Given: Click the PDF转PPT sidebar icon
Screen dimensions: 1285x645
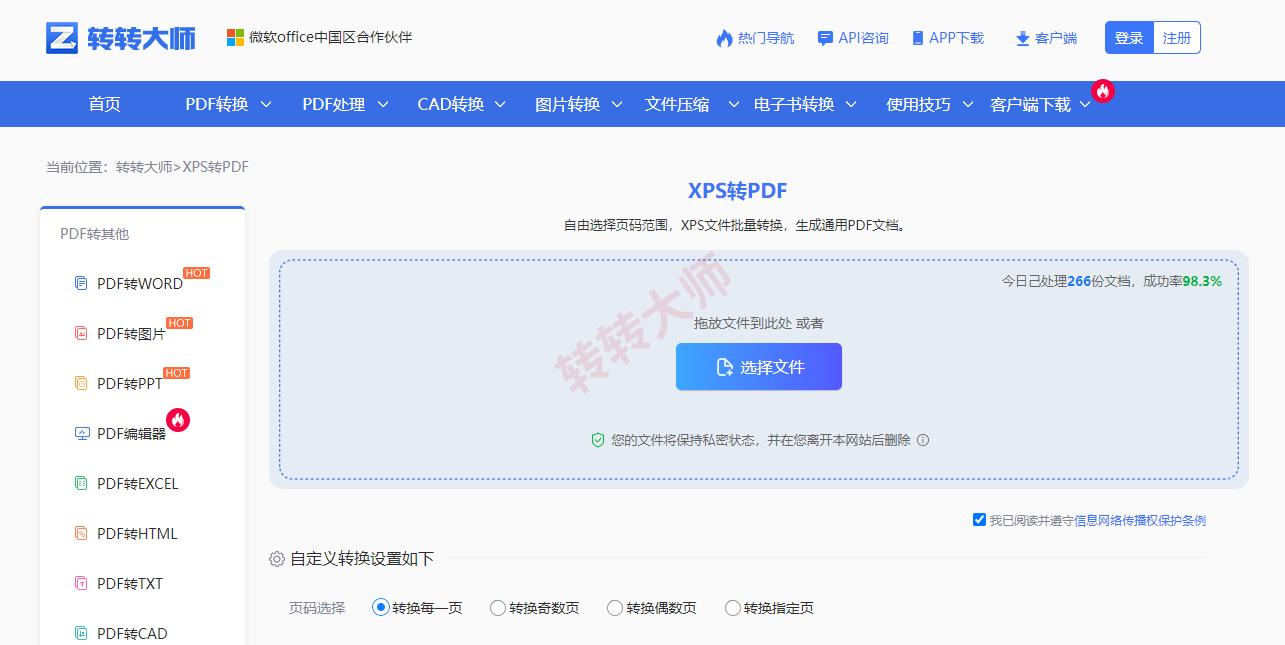Looking at the screenshot, I should [82, 383].
